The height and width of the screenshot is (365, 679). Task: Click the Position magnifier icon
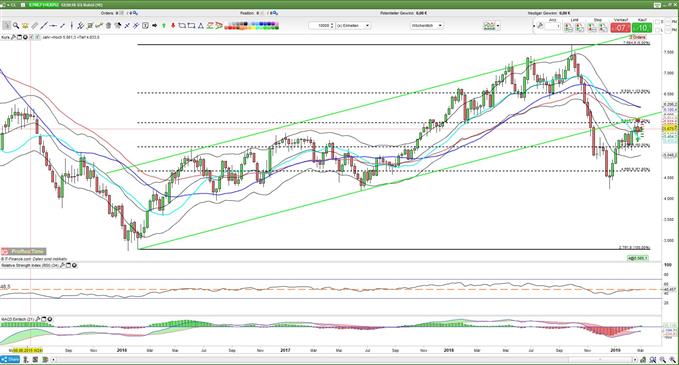275,13
